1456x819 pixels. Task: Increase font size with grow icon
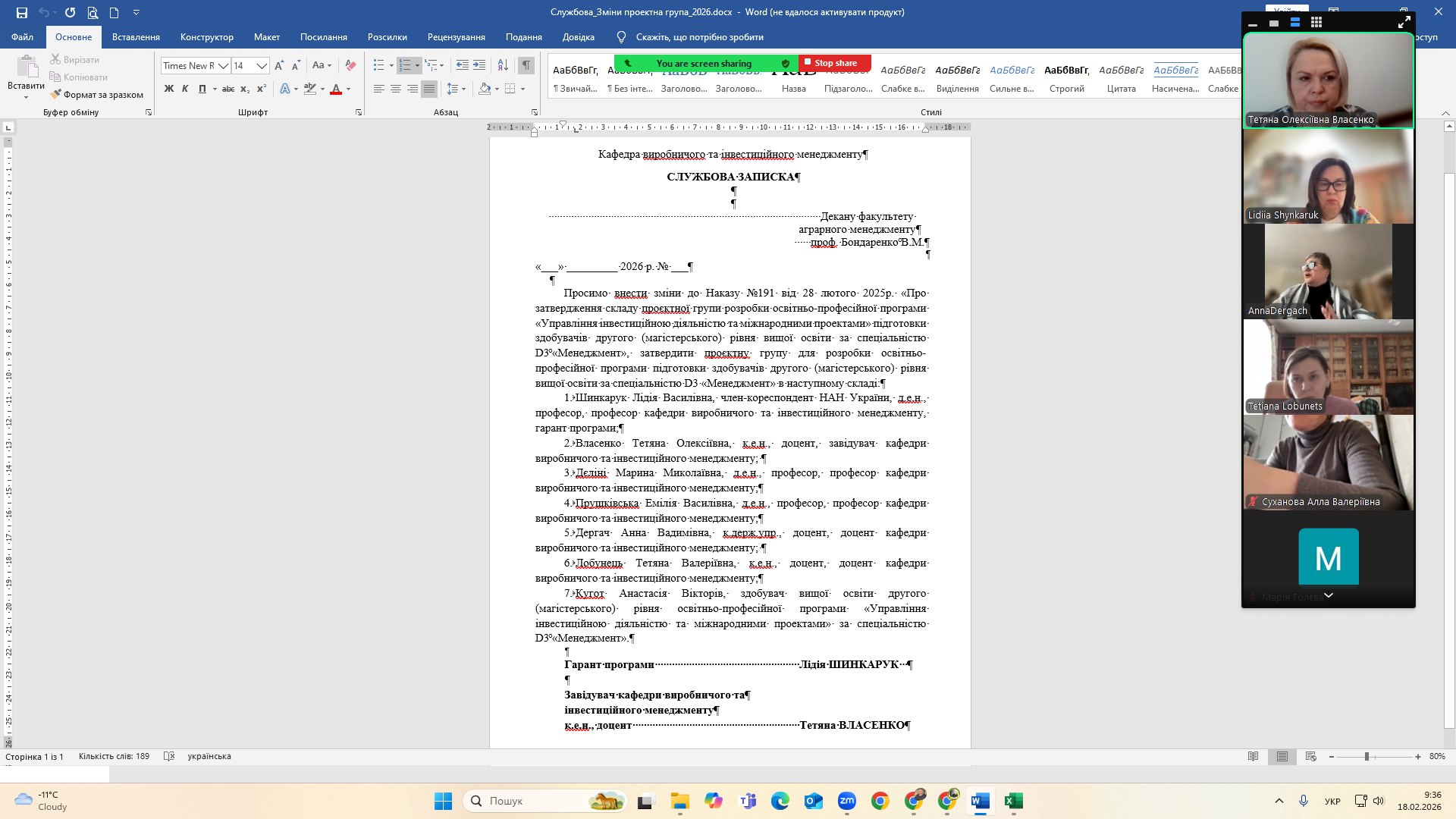[x=279, y=66]
